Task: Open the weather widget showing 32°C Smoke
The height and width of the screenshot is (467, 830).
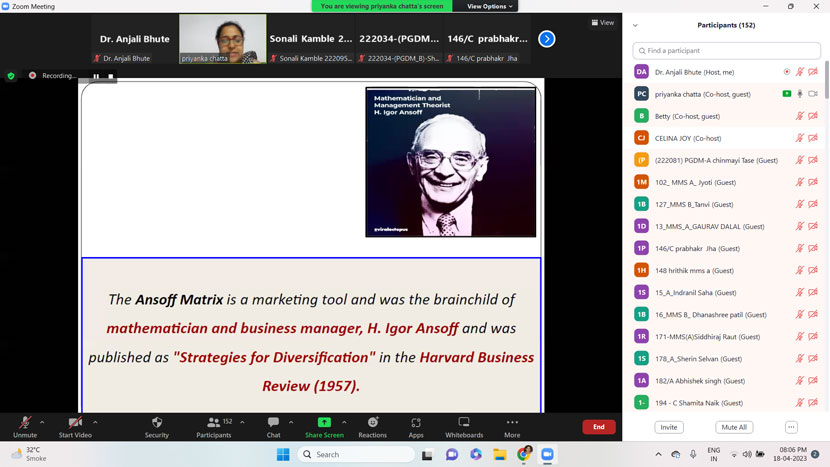Action: pyautogui.click(x=29, y=454)
